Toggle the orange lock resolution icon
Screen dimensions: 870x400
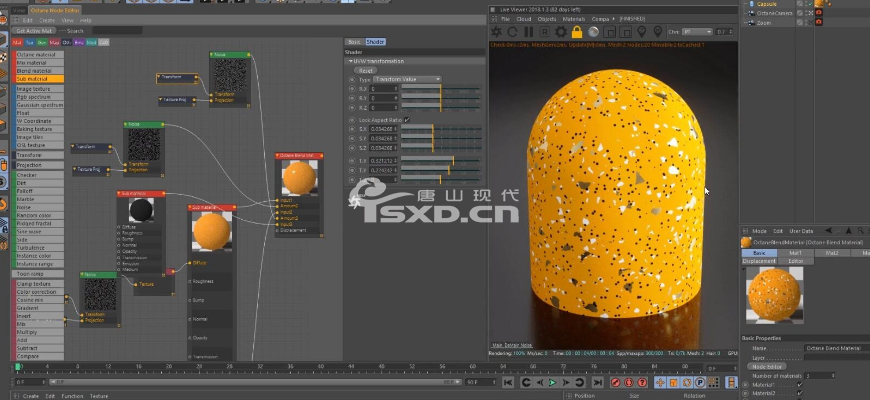[x=576, y=32]
